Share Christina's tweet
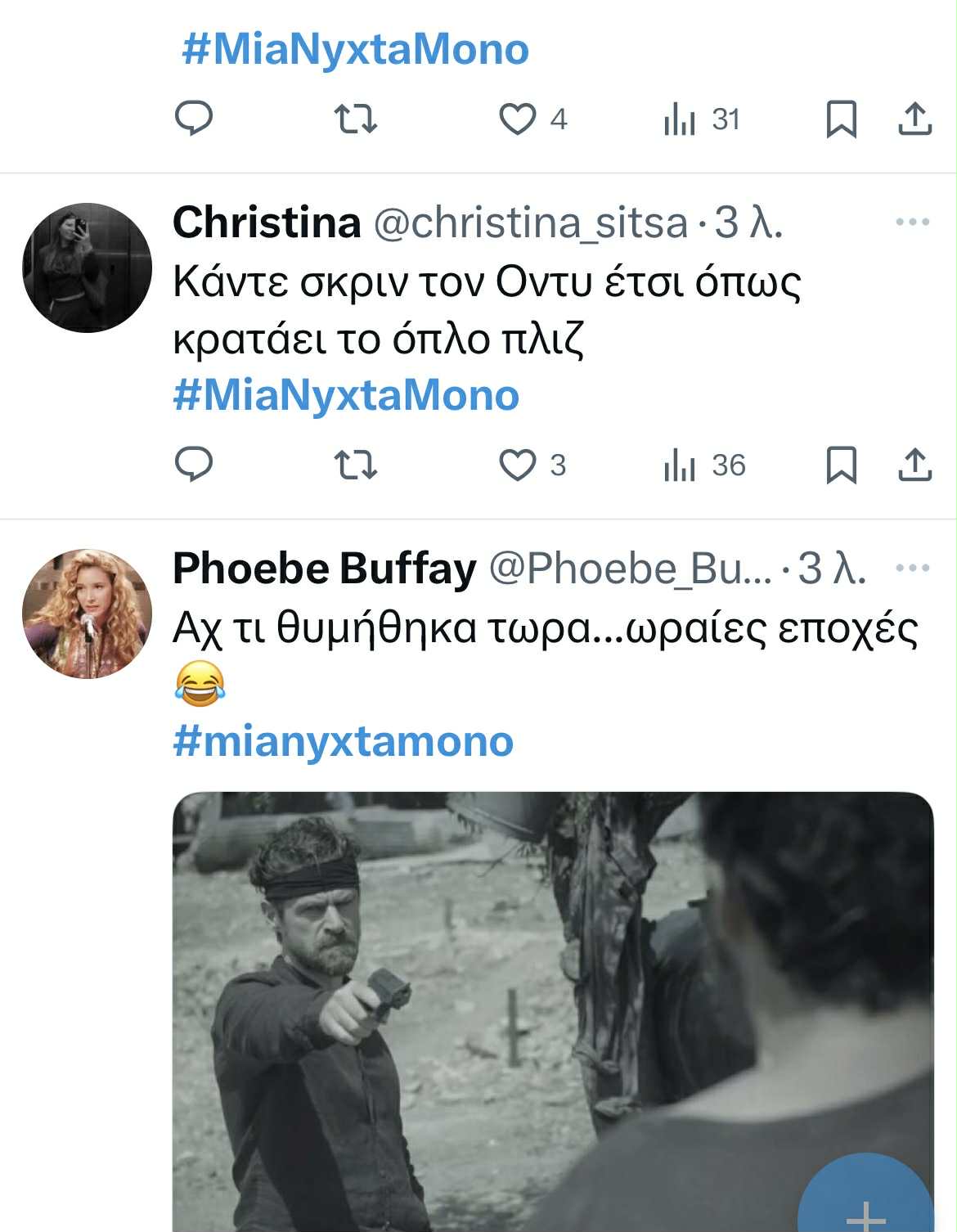 [x=914, y=465]
